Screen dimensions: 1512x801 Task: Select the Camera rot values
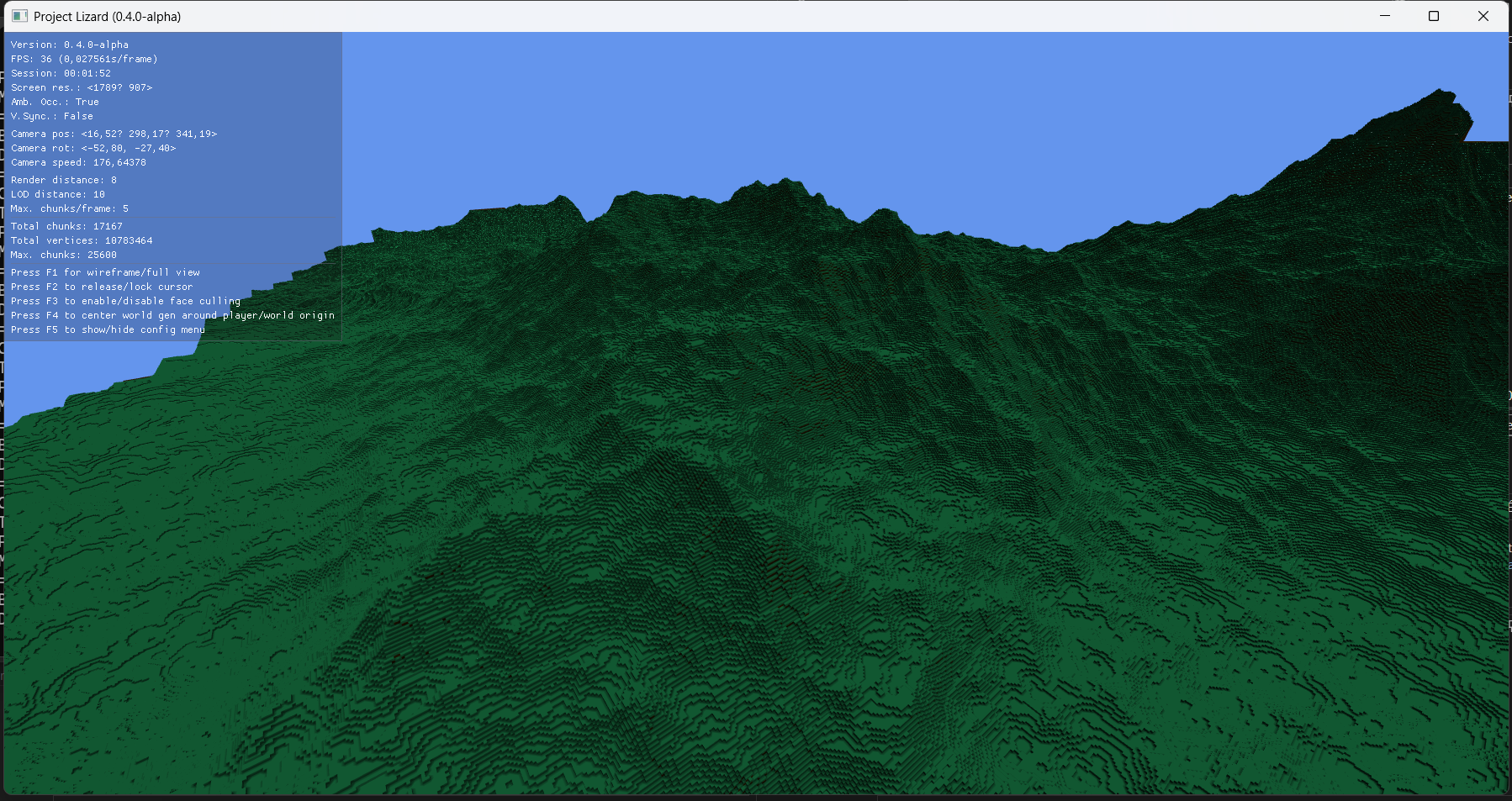pos(93,148)
